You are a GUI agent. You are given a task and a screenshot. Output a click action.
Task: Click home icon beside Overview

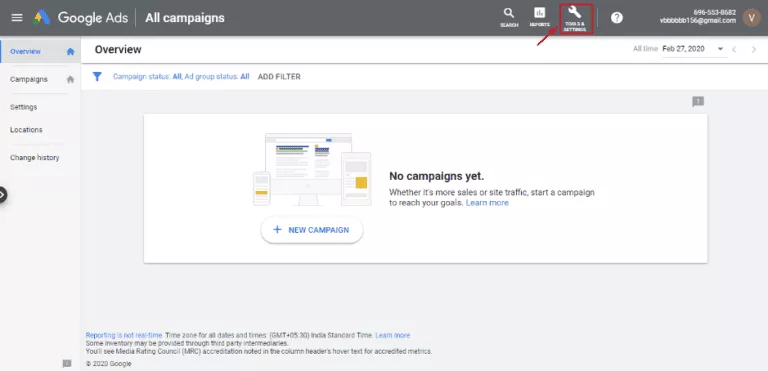pyautogui.click(x=71, y=51)
